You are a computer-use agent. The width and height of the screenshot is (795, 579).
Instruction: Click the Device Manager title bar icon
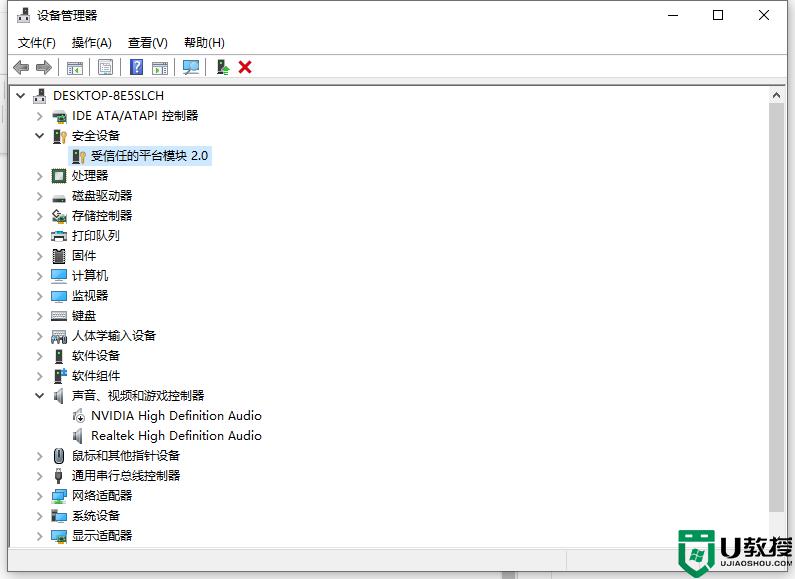[x=23, y=15]
